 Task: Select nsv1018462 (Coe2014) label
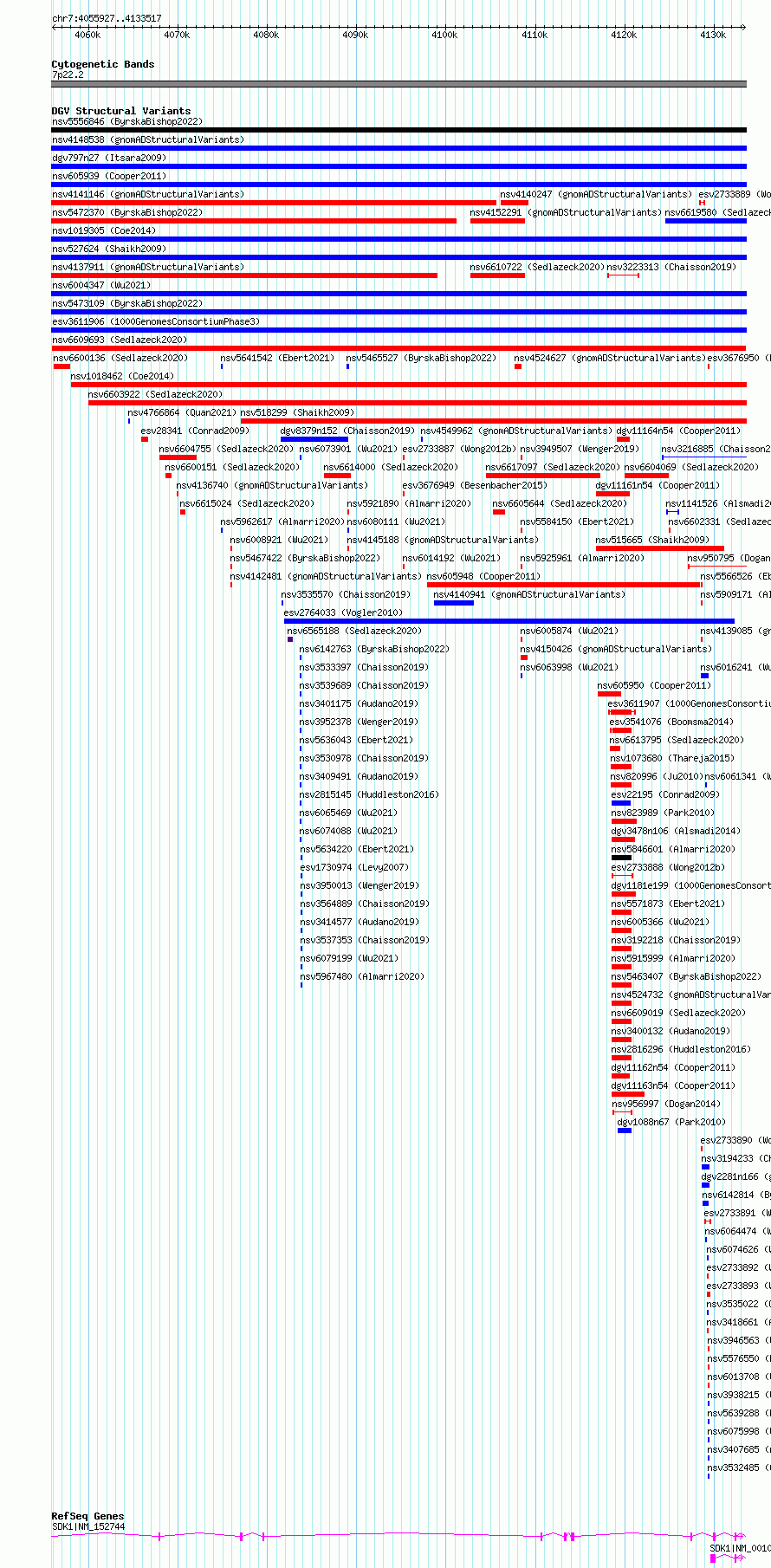[x=122, y=376]
